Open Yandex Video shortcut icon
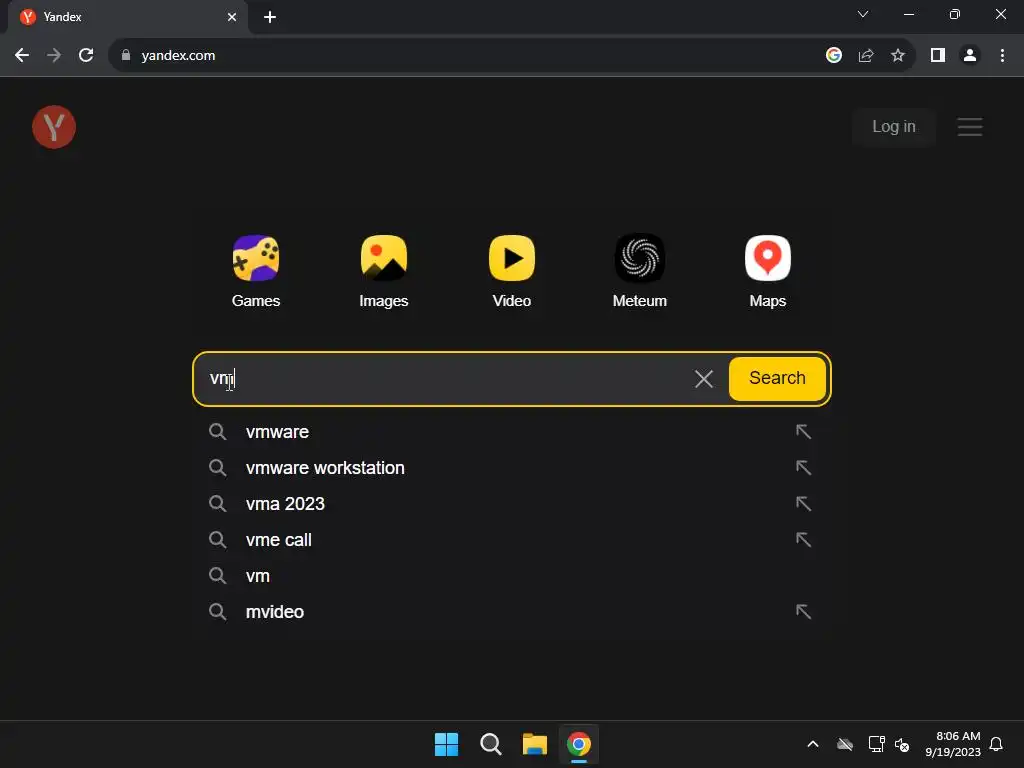This screenshot has height=768, width=1024. (x=512, y=258)
